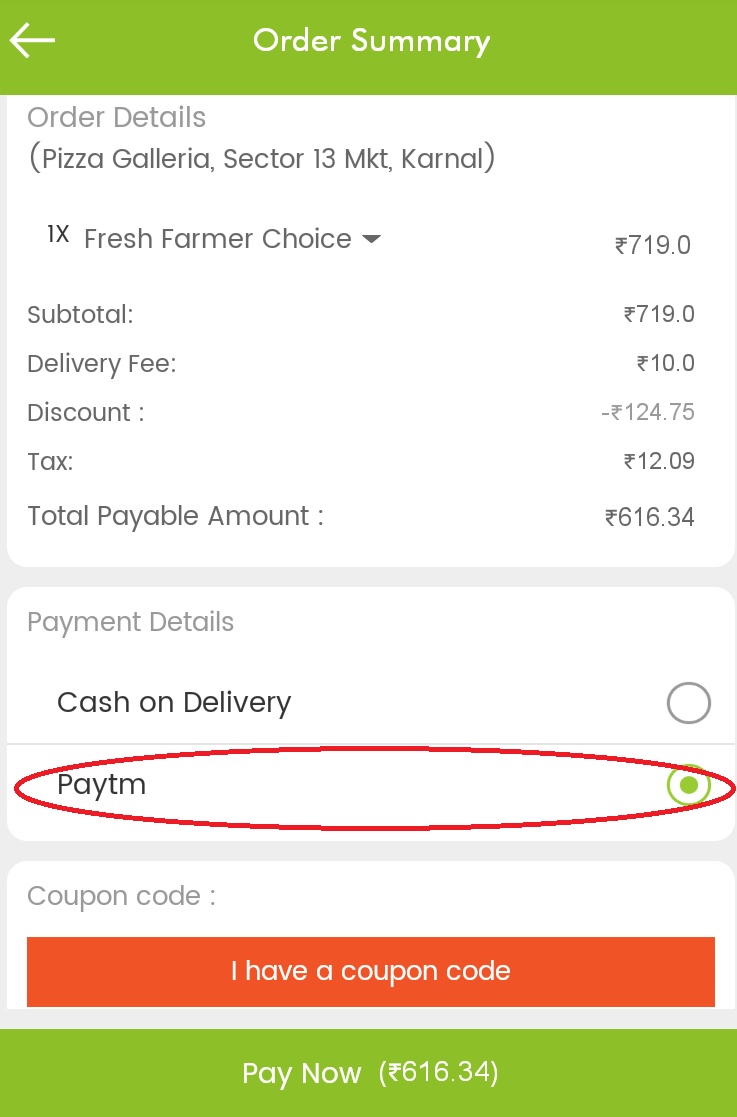Tap the Order Details heading

click(116, 118)
